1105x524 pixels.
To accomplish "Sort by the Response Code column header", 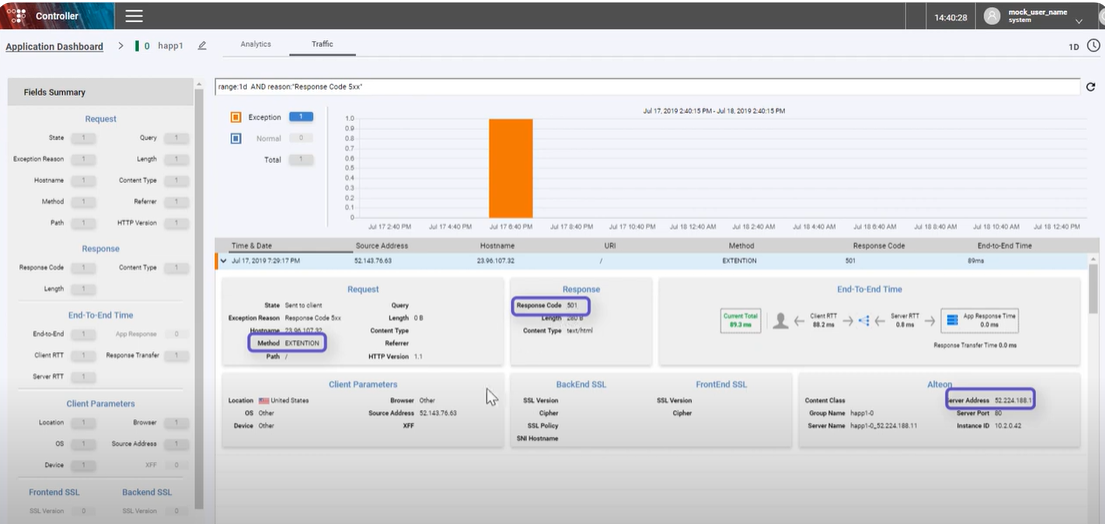I will point(879,246).
